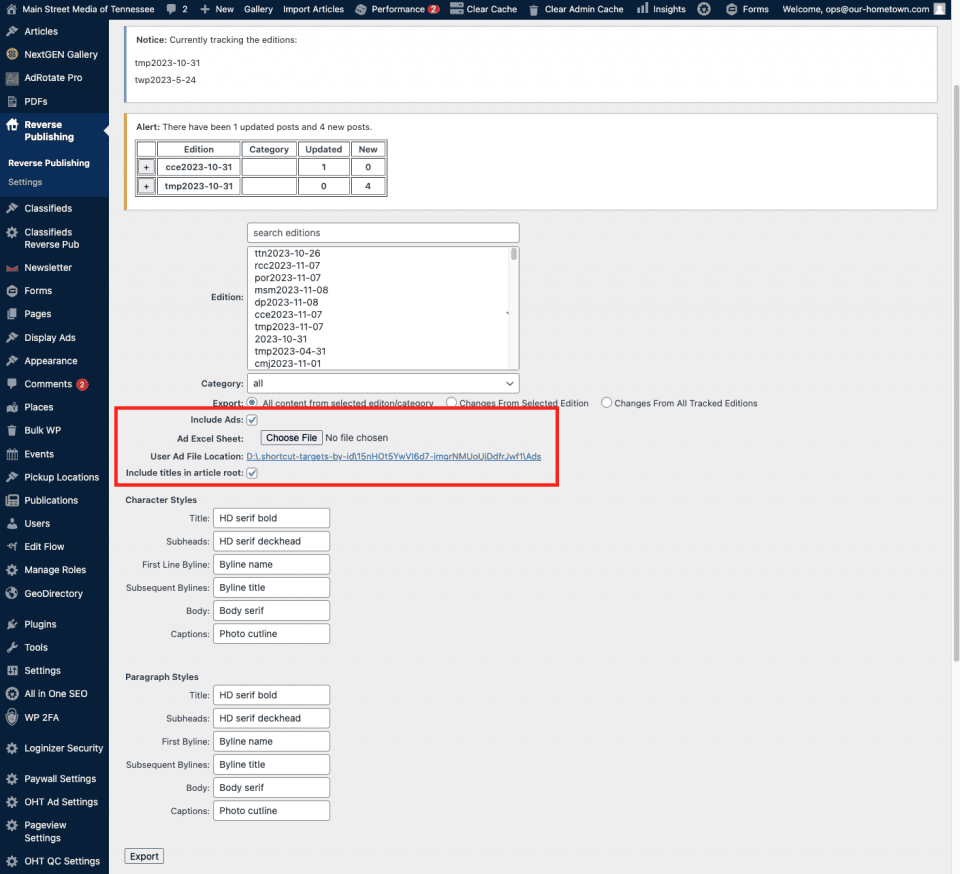The height and width of the screenshot is (874, 960).
Task: Open the Newsletter sidebar icon
Action: [12, 268]
